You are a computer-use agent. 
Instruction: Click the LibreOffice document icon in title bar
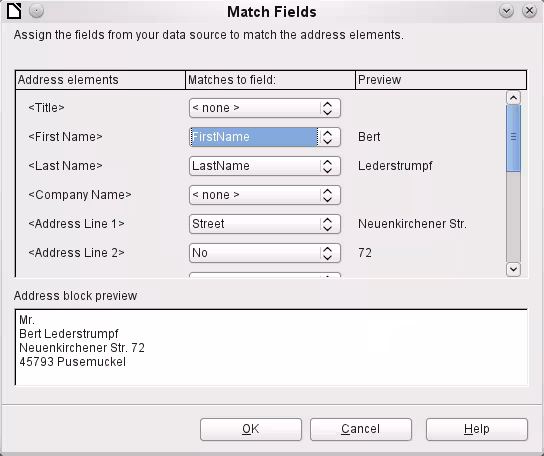tap(14, 11)
